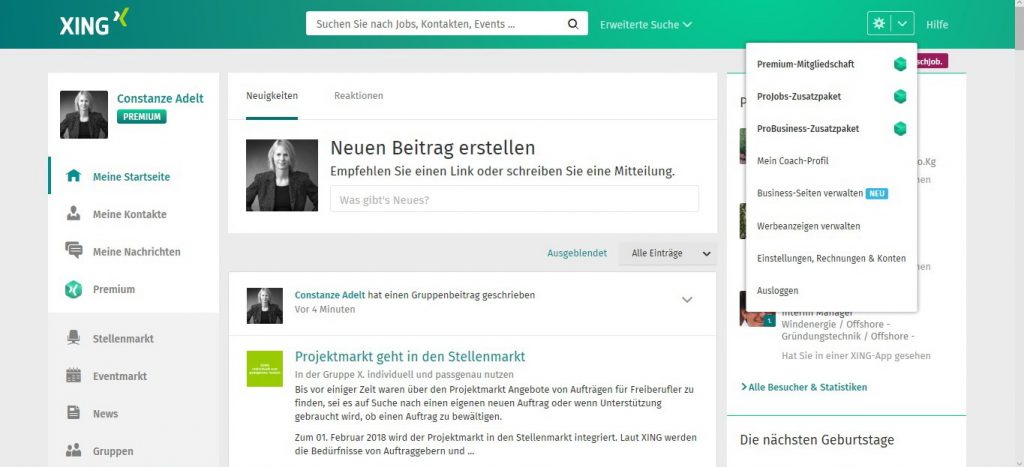The width and height of the screenshot is (1024, 467).
Task: Expand the group post options chevron
Action: 686,300
